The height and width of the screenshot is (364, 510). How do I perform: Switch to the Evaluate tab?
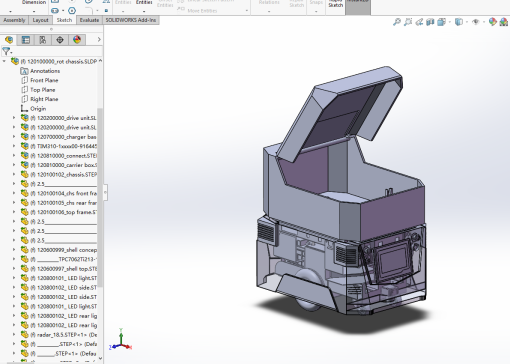(89, 20)
